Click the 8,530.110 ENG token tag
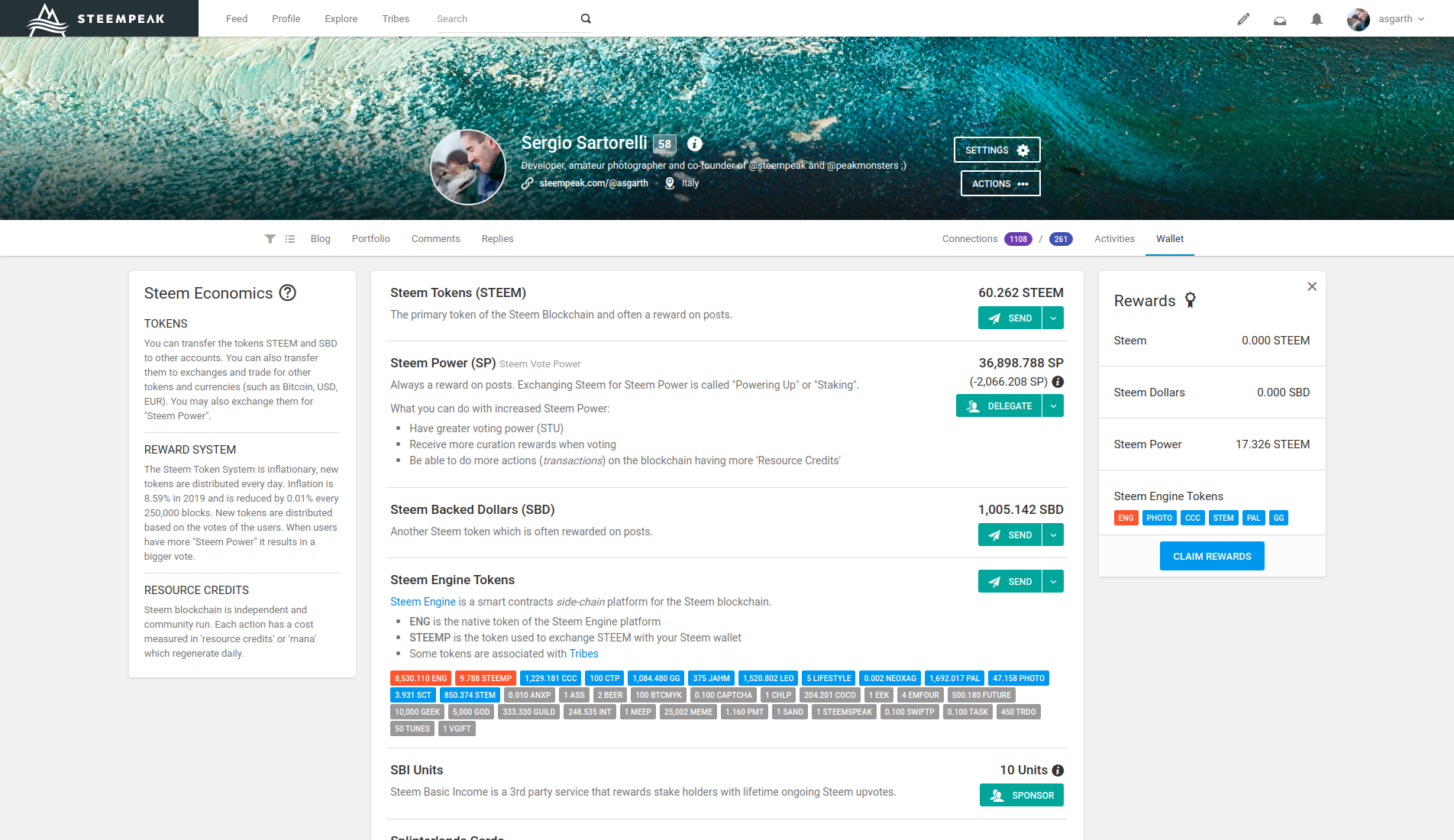The height and width of the screenshot is (840, 1454). [x=421, y=678]
